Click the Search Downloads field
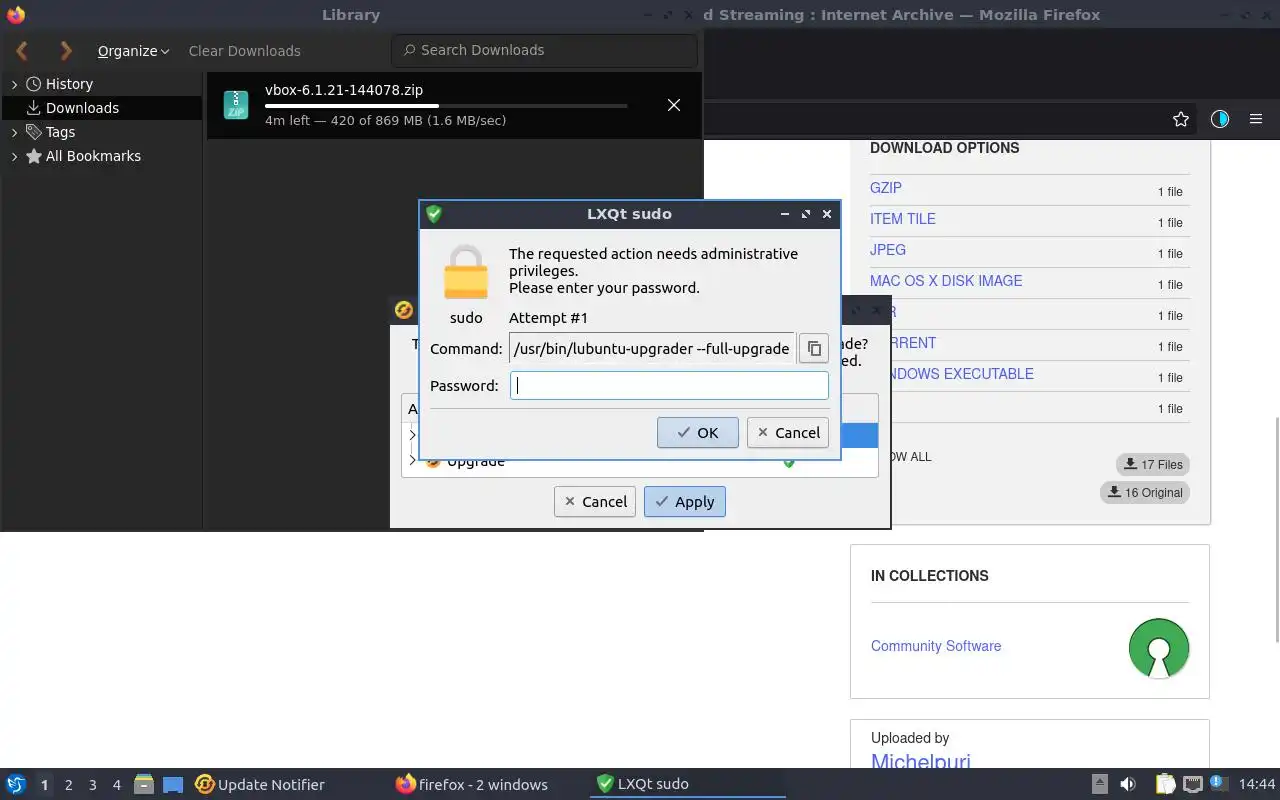The height and width of the screenshot is (800, 1280). [544, 50]
